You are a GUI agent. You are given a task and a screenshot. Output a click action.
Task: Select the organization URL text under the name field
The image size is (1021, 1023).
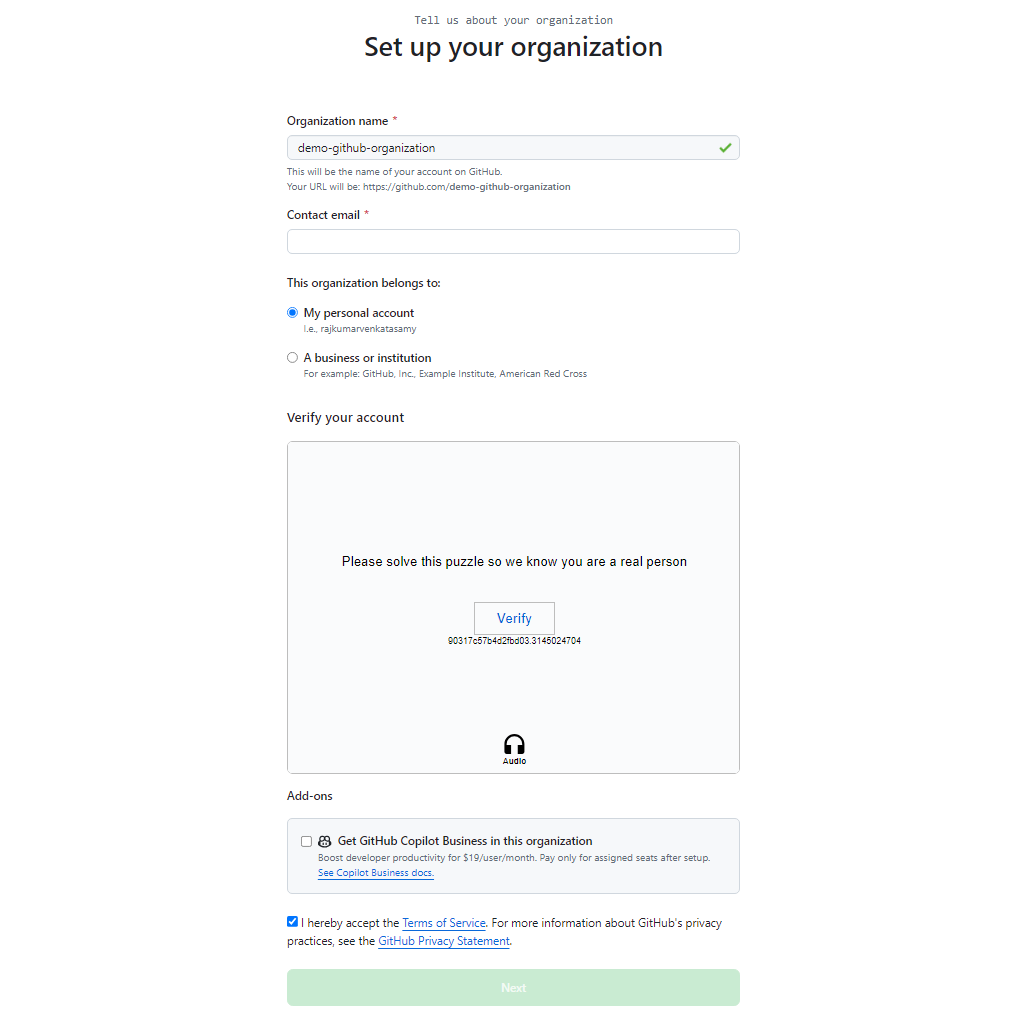pos(428,186)
